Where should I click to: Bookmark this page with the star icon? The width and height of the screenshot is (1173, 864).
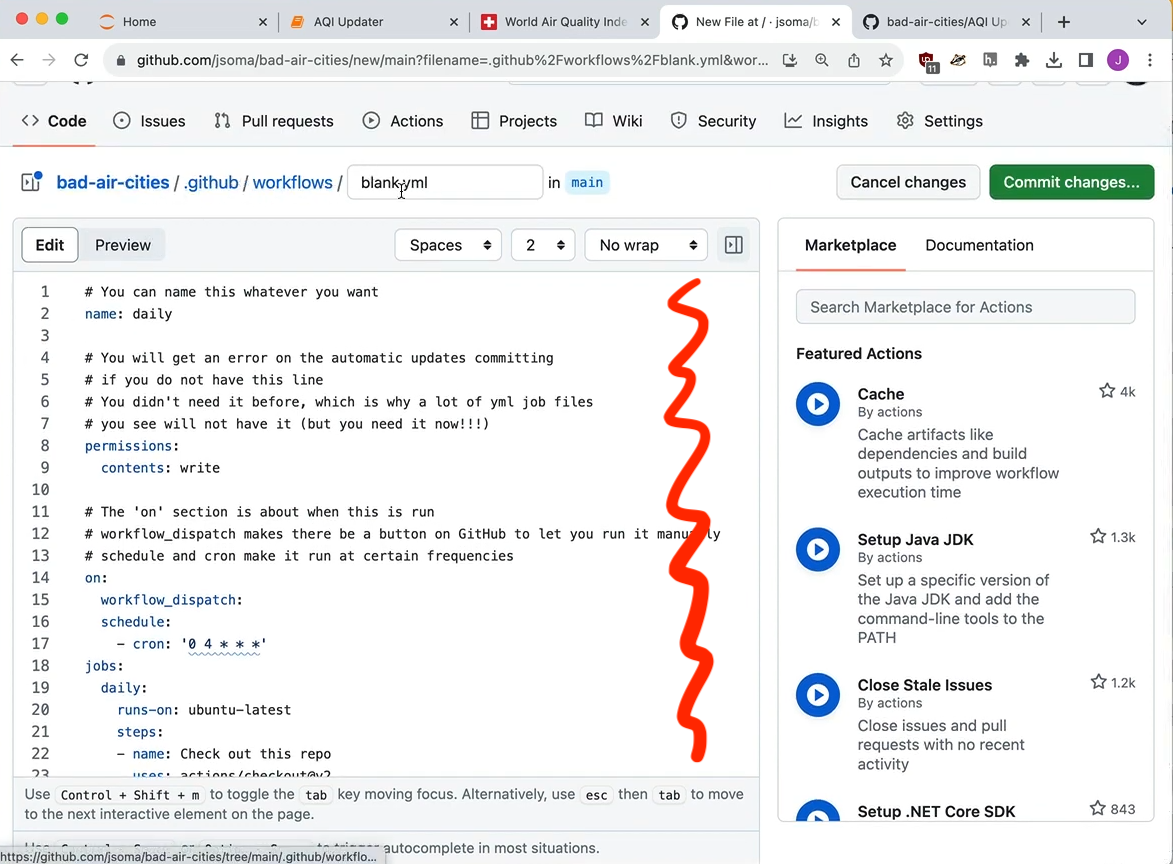pyautogui.click(x=886, y=61)
